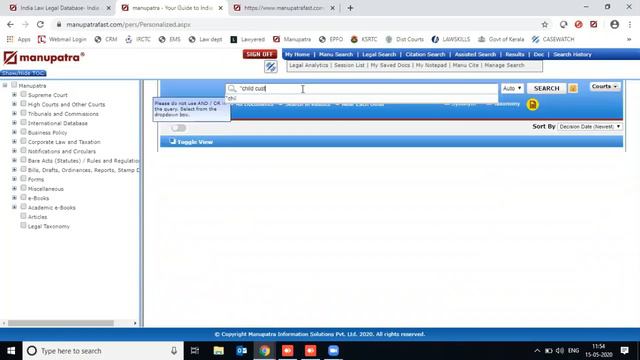Image resolution: width=640 pixels, height=360 pixels.
Task: Click the Manupatra logo
Action: coord(44,58)
